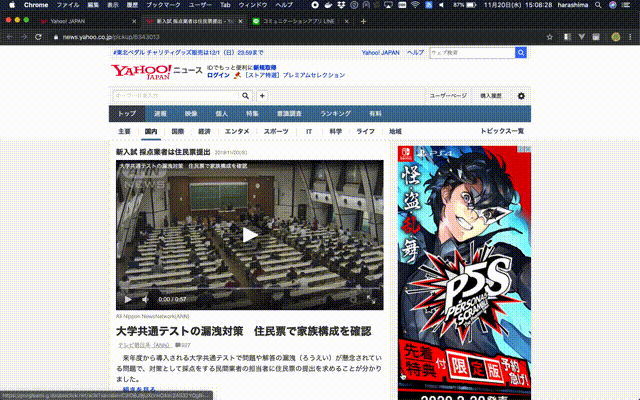Open トピックス一覧 link

coord(502,131)
